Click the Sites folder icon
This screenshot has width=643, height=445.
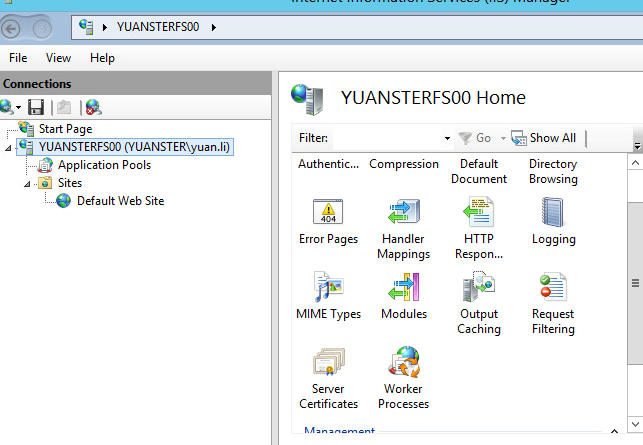pyautogui.click(x=45, y=183)
